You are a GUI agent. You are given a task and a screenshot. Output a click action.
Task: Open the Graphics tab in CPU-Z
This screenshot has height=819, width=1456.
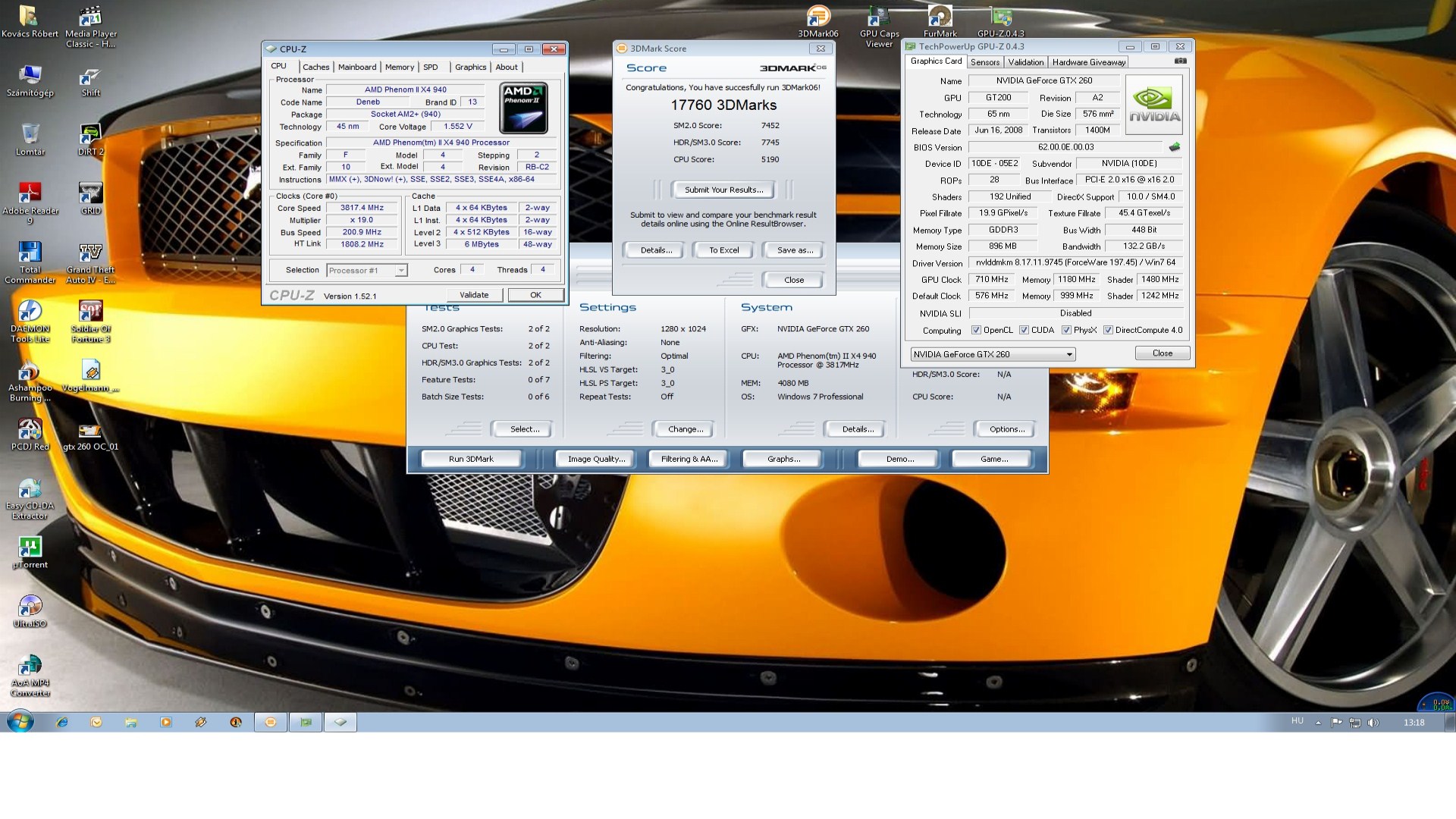tap(470, 67)
